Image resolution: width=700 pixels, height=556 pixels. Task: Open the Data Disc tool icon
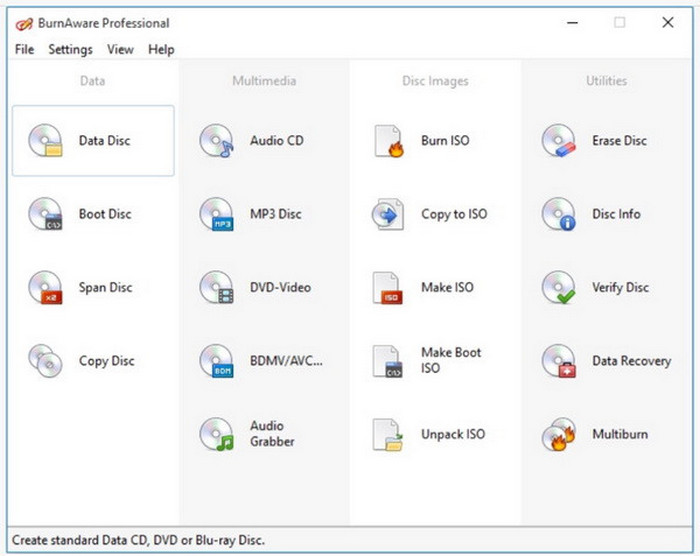pyautogui.click(x=46, y=141)
